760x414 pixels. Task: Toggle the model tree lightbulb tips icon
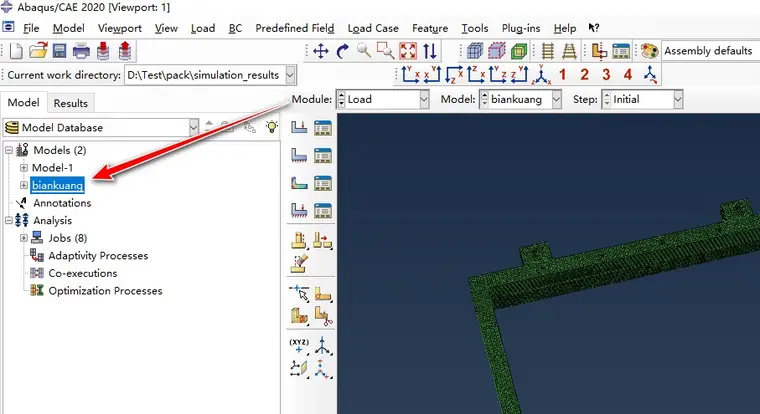coord(272,127)
